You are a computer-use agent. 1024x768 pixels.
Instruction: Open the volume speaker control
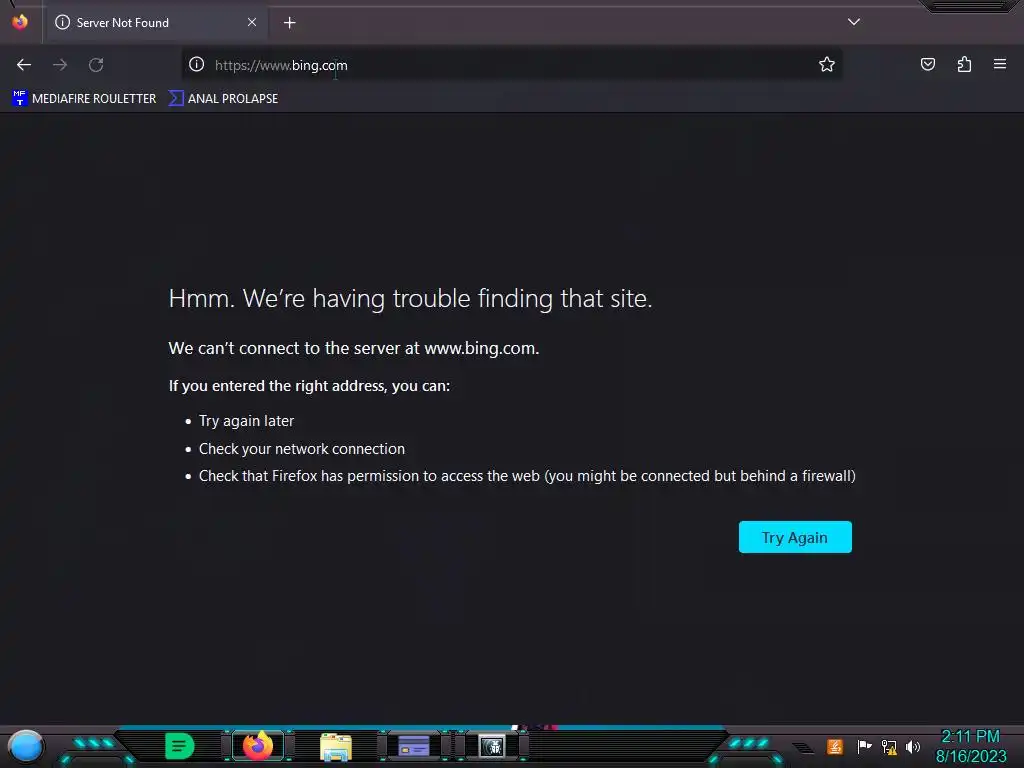click(913, 746)
